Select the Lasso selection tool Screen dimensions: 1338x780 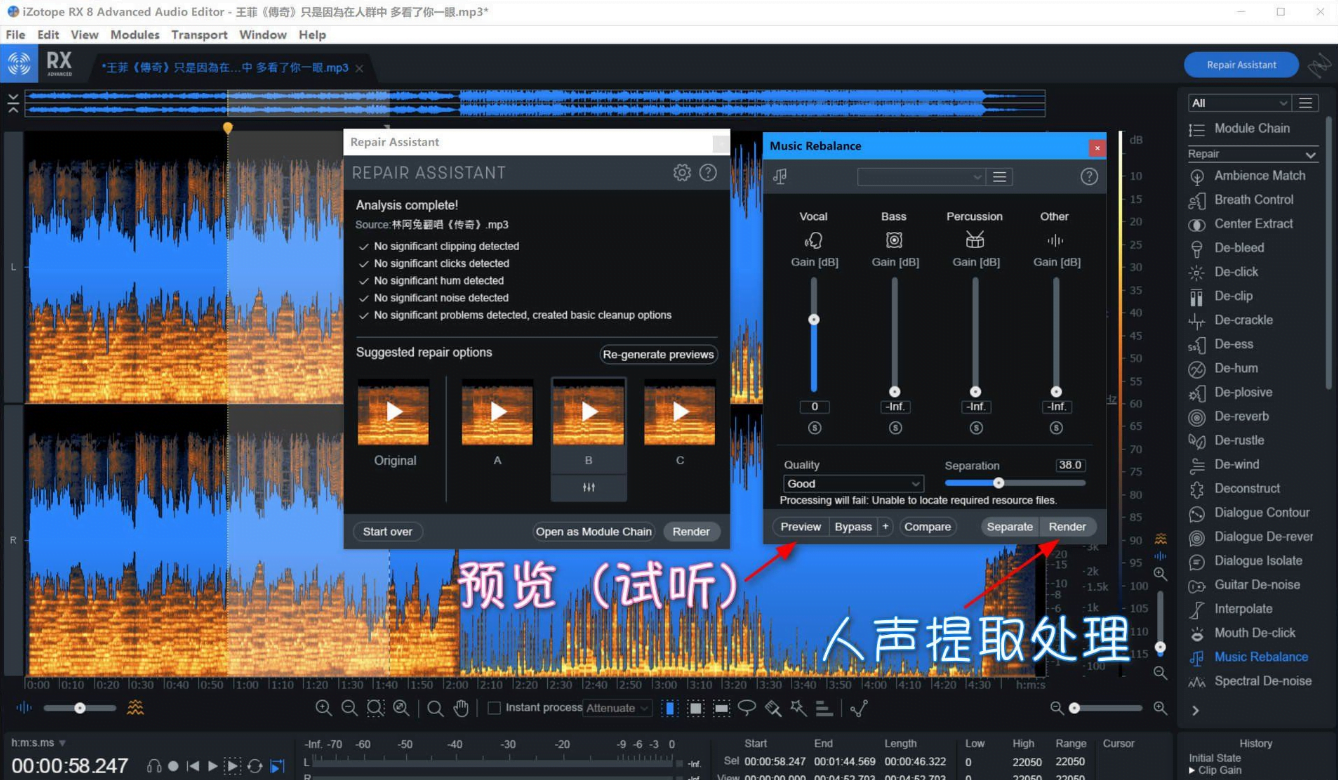tap(746, 708)
